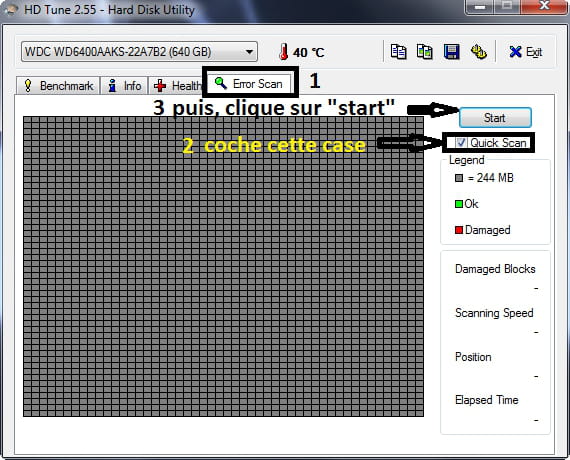Click the blue X Exit icon
This screenshot has width=570, height=460.
click(515, 52)
